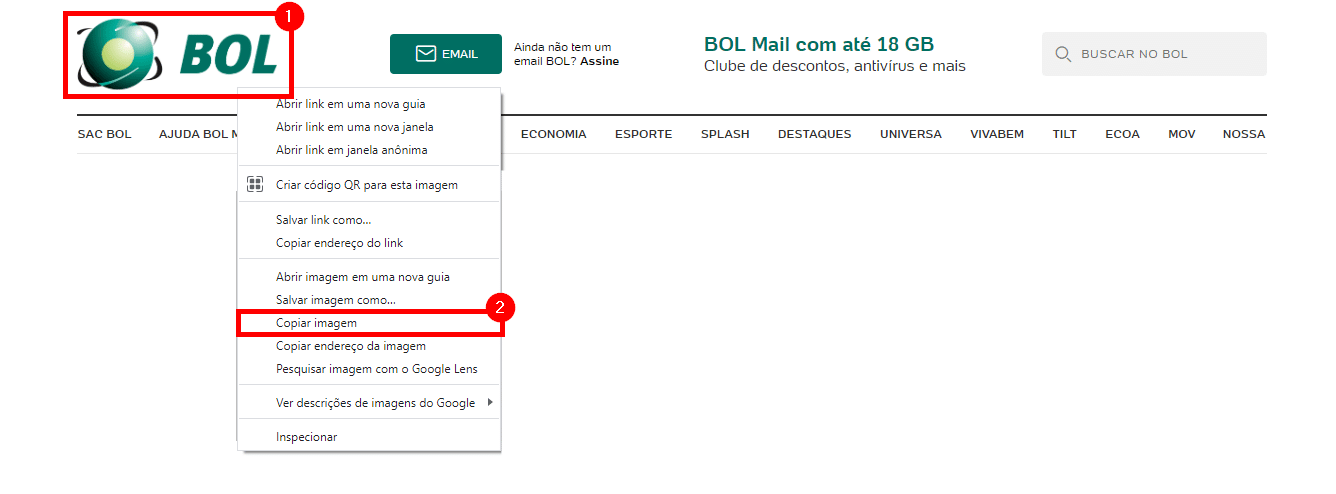The image size is (1336, 494).
Task: Choose Copiar endereço da imagem
Action: pos(369,346)
